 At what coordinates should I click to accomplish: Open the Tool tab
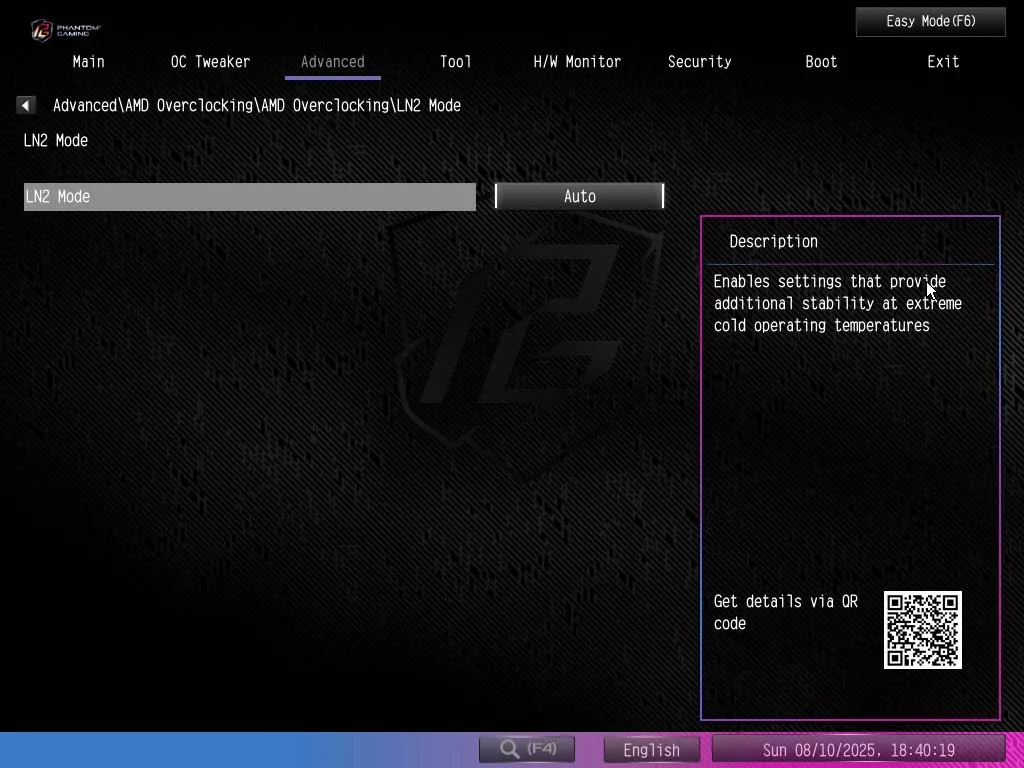(x=455, y=62)
